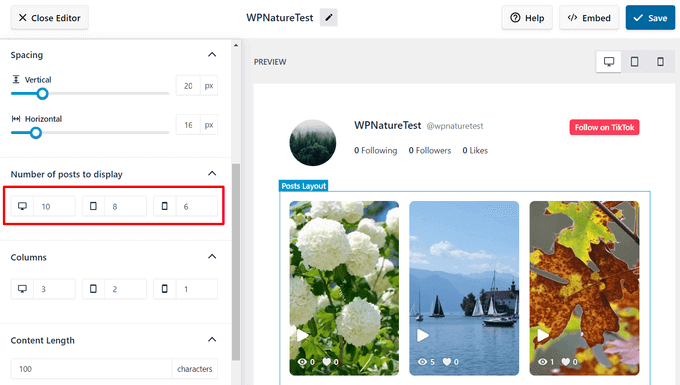The image size is (680, 385).
Task: Switch preview to tablet view
Action: point(634,62)
